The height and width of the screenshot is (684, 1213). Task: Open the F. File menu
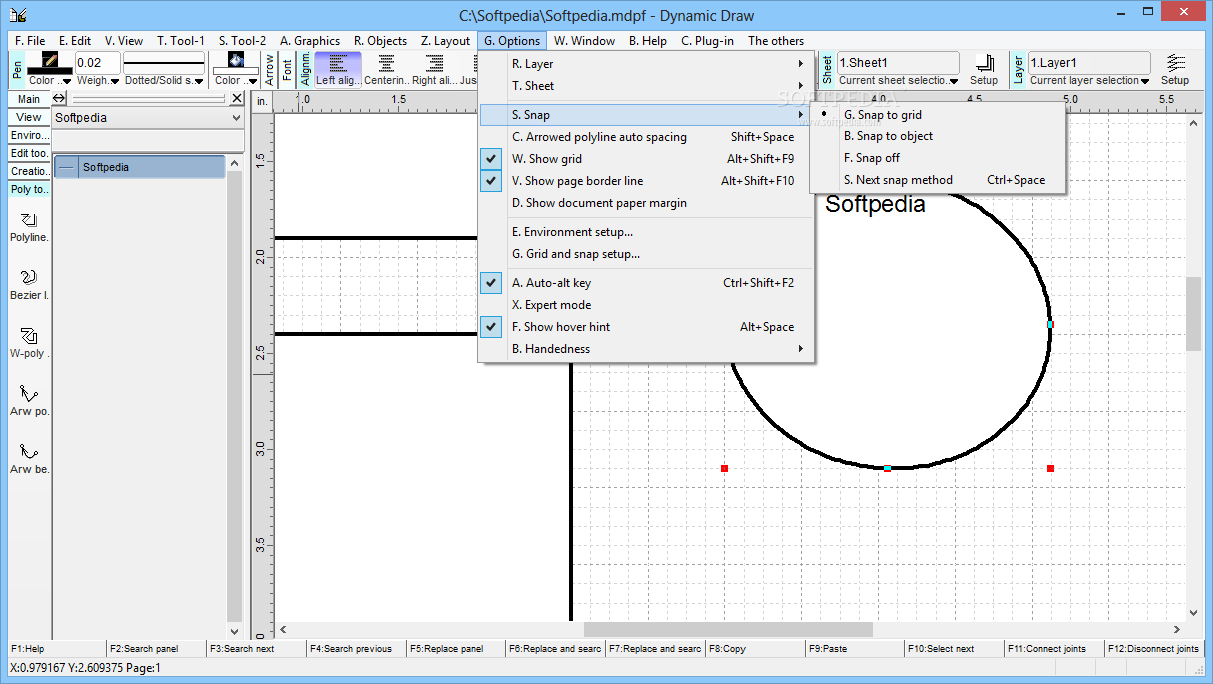(30, 41)
